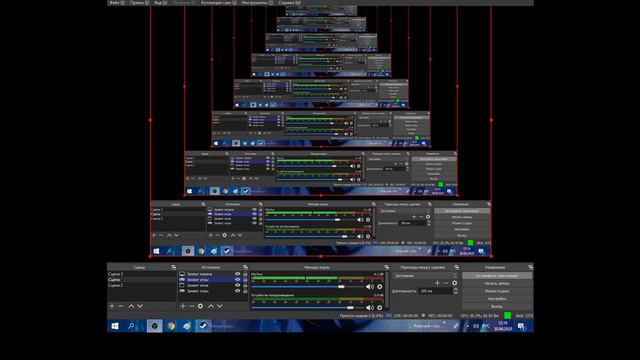Add a new scene with the plus icon
This screenshot has height=360, width=640.
pyautogui.click(x=112, y=306)
